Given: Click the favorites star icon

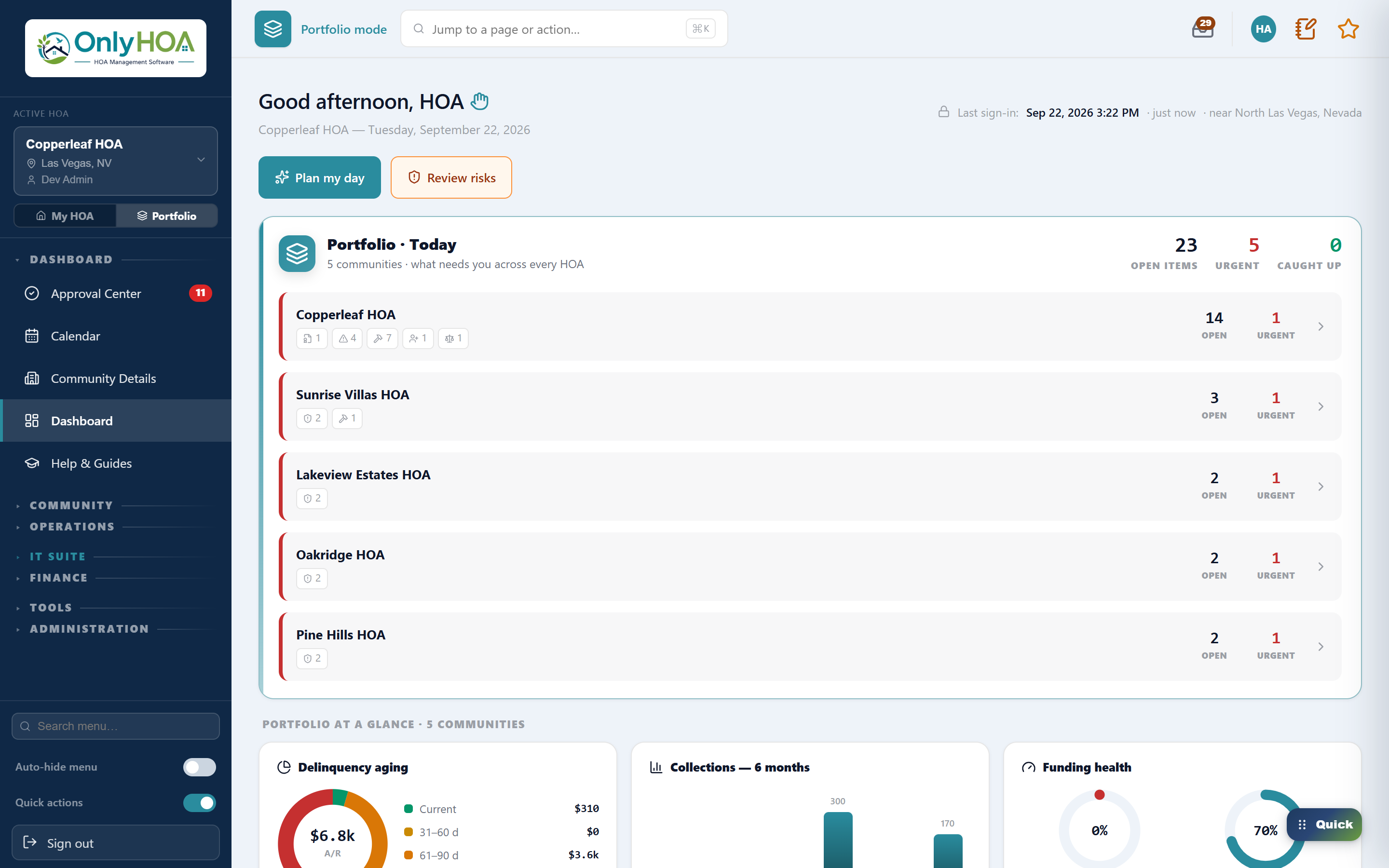Looking at the screenshot, I should click(1348, 29).
